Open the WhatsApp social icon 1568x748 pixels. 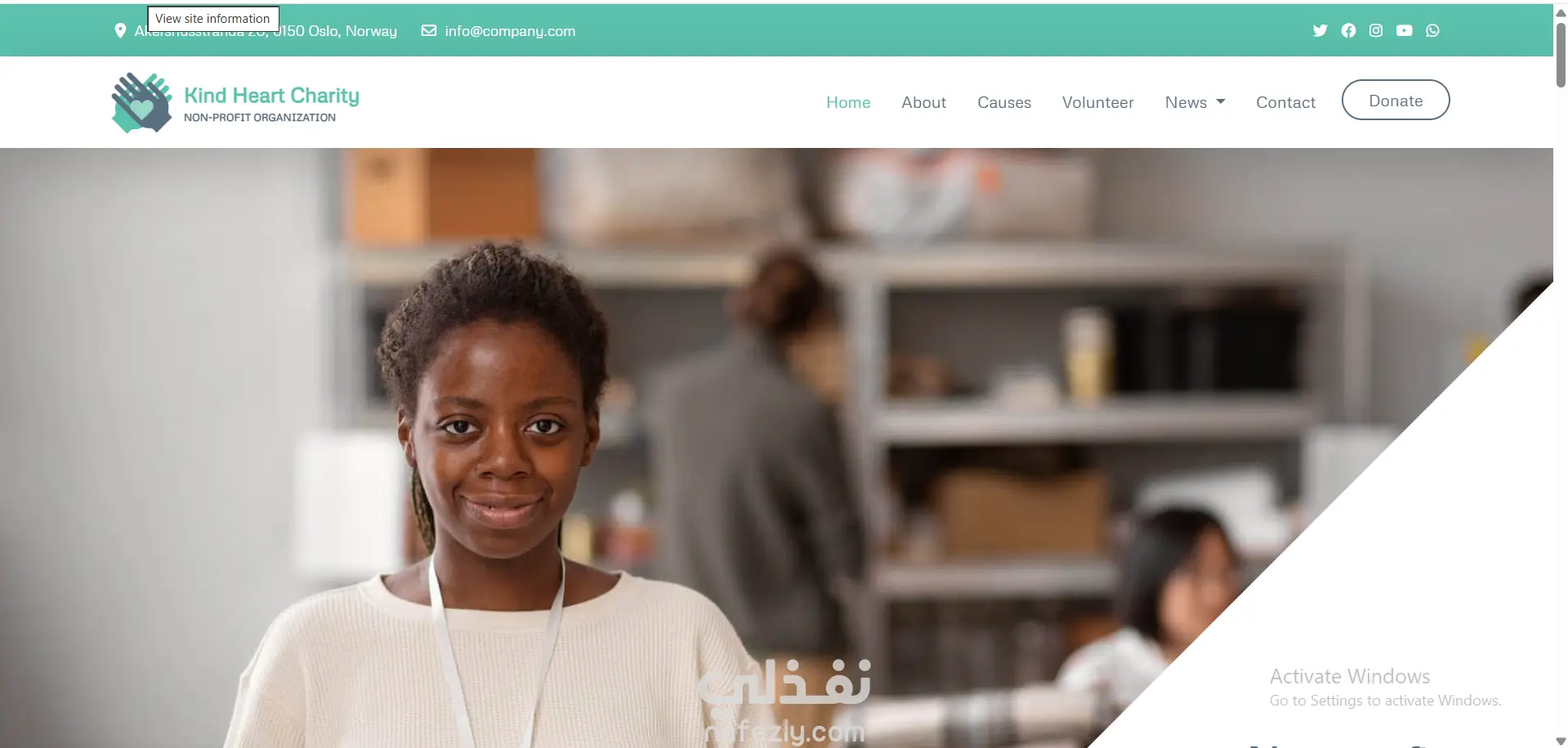click(x=1432, y=30)
